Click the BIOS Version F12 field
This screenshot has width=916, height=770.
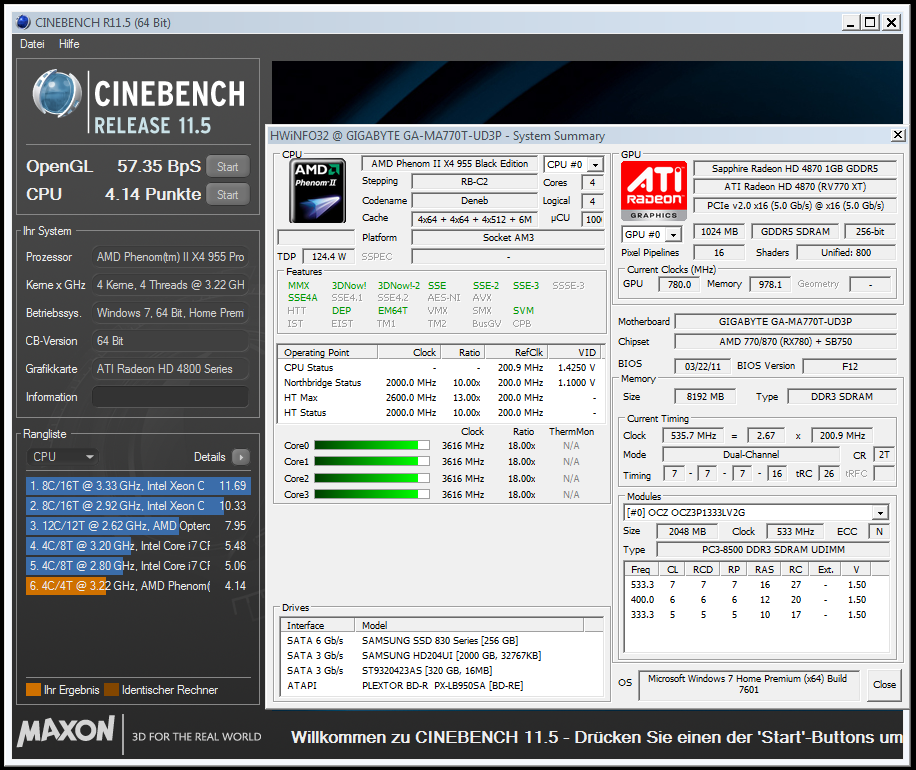pos(849,366)
